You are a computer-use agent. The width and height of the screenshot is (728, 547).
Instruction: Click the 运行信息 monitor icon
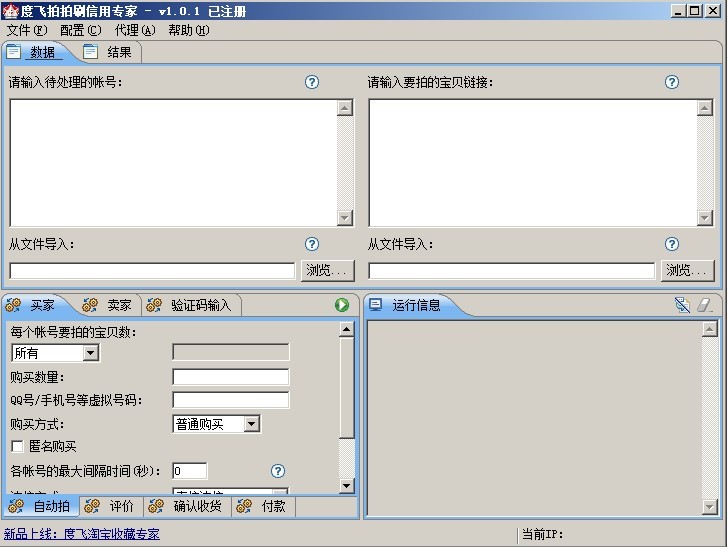pos(375,305)
